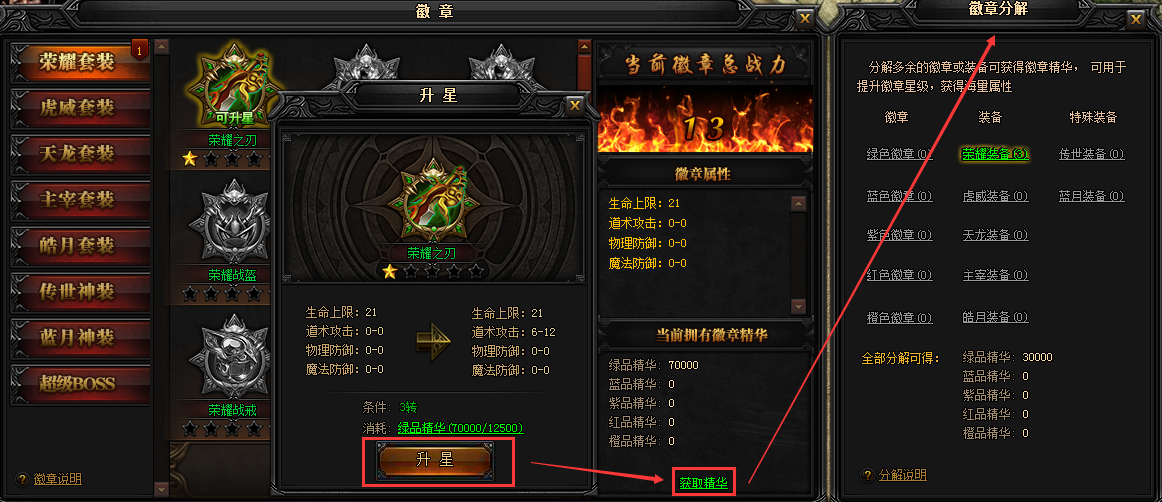Open the 获取精华 link

tap(703, 484)
